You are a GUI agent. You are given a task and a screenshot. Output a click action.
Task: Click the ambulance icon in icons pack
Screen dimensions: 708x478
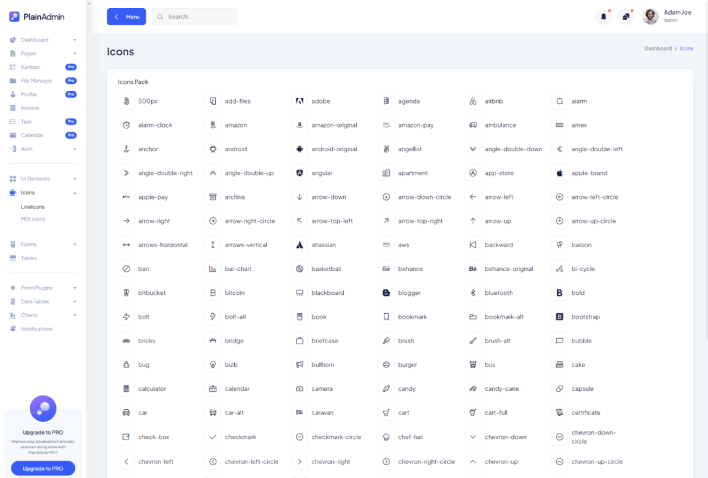pyautogui.click(x=473, y=125)
